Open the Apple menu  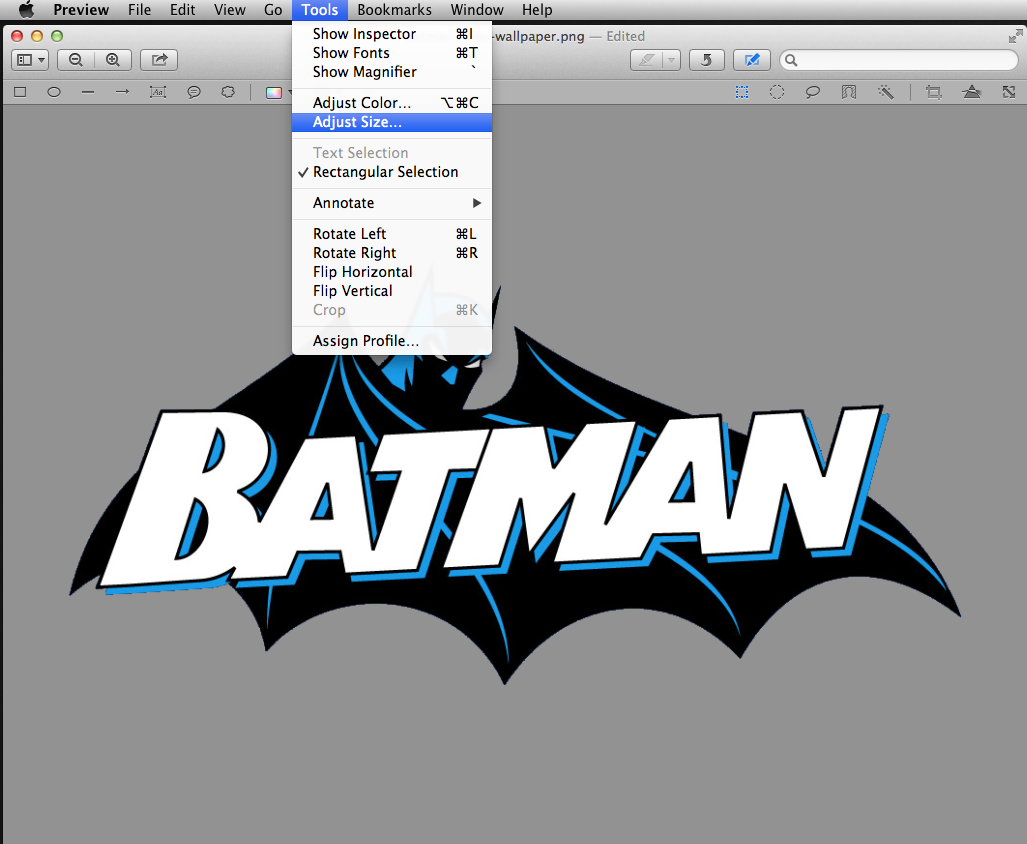tap(26, 10)
